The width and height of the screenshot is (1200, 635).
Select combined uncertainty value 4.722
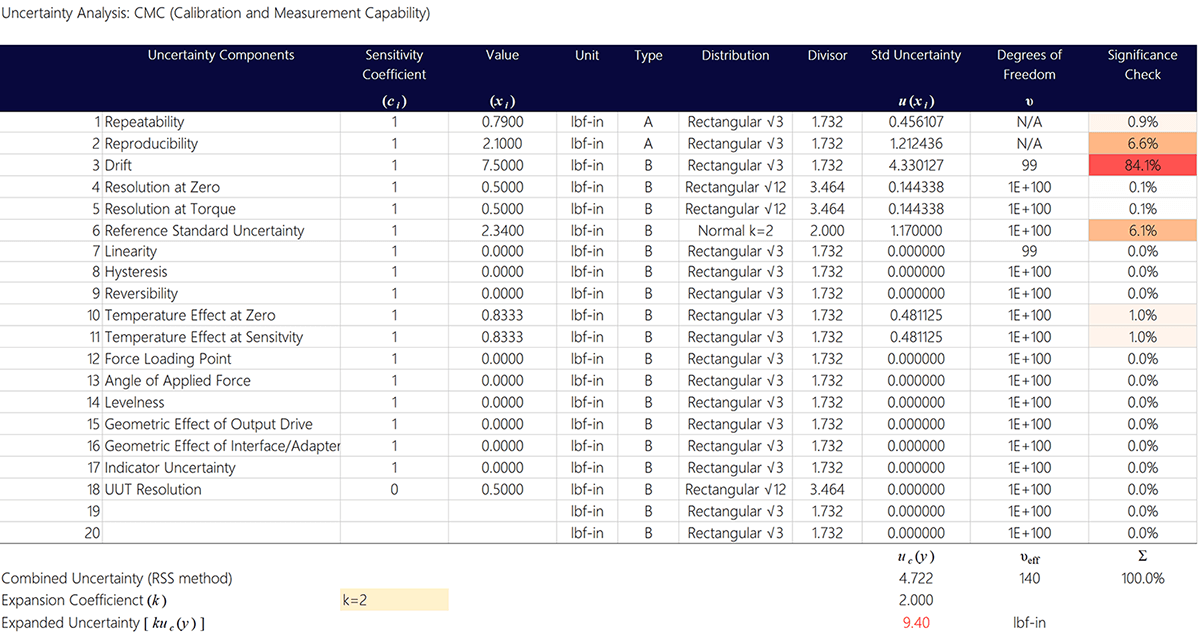pos(916,578)
